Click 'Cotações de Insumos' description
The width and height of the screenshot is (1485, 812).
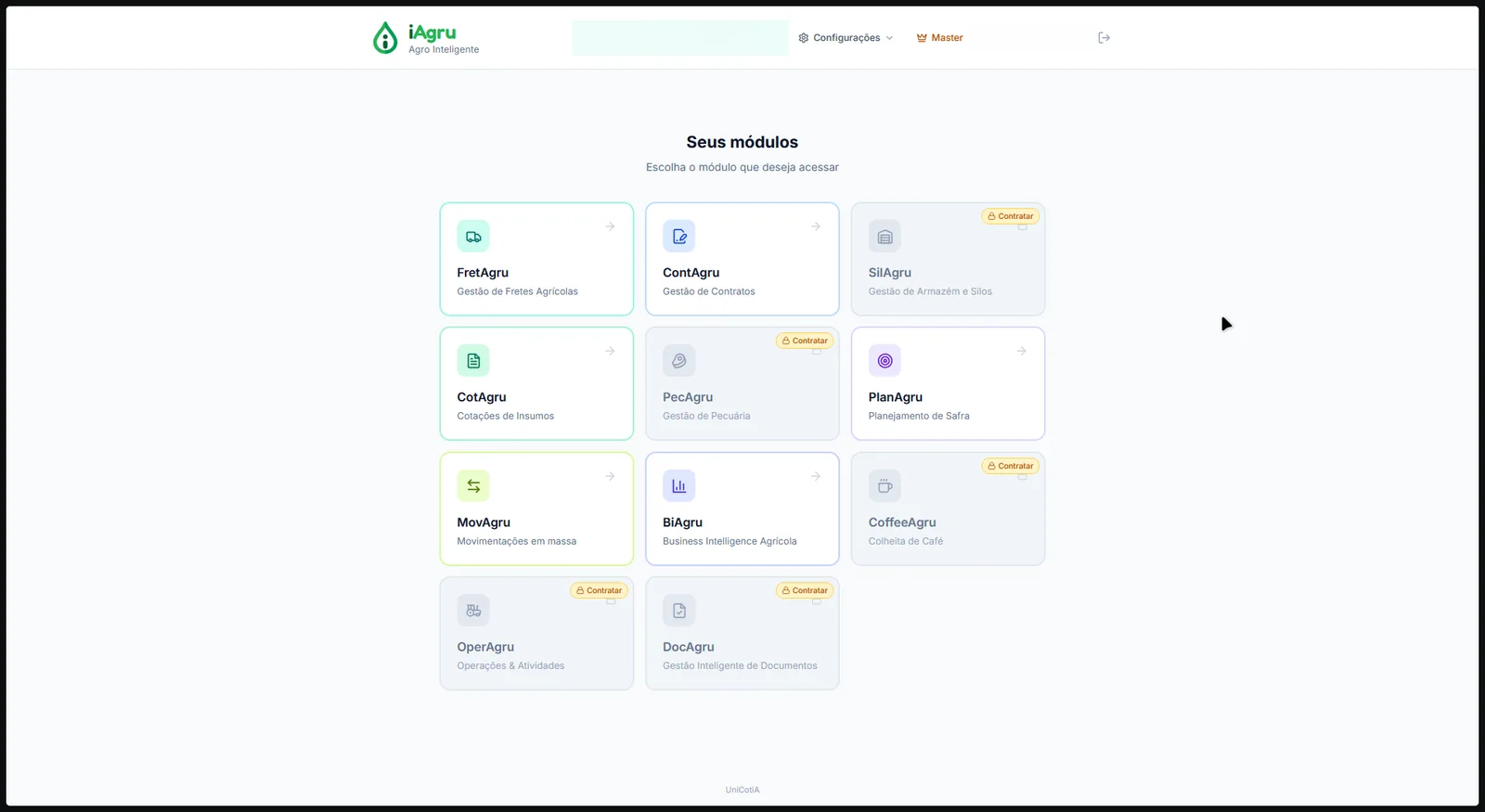[506, 416]
